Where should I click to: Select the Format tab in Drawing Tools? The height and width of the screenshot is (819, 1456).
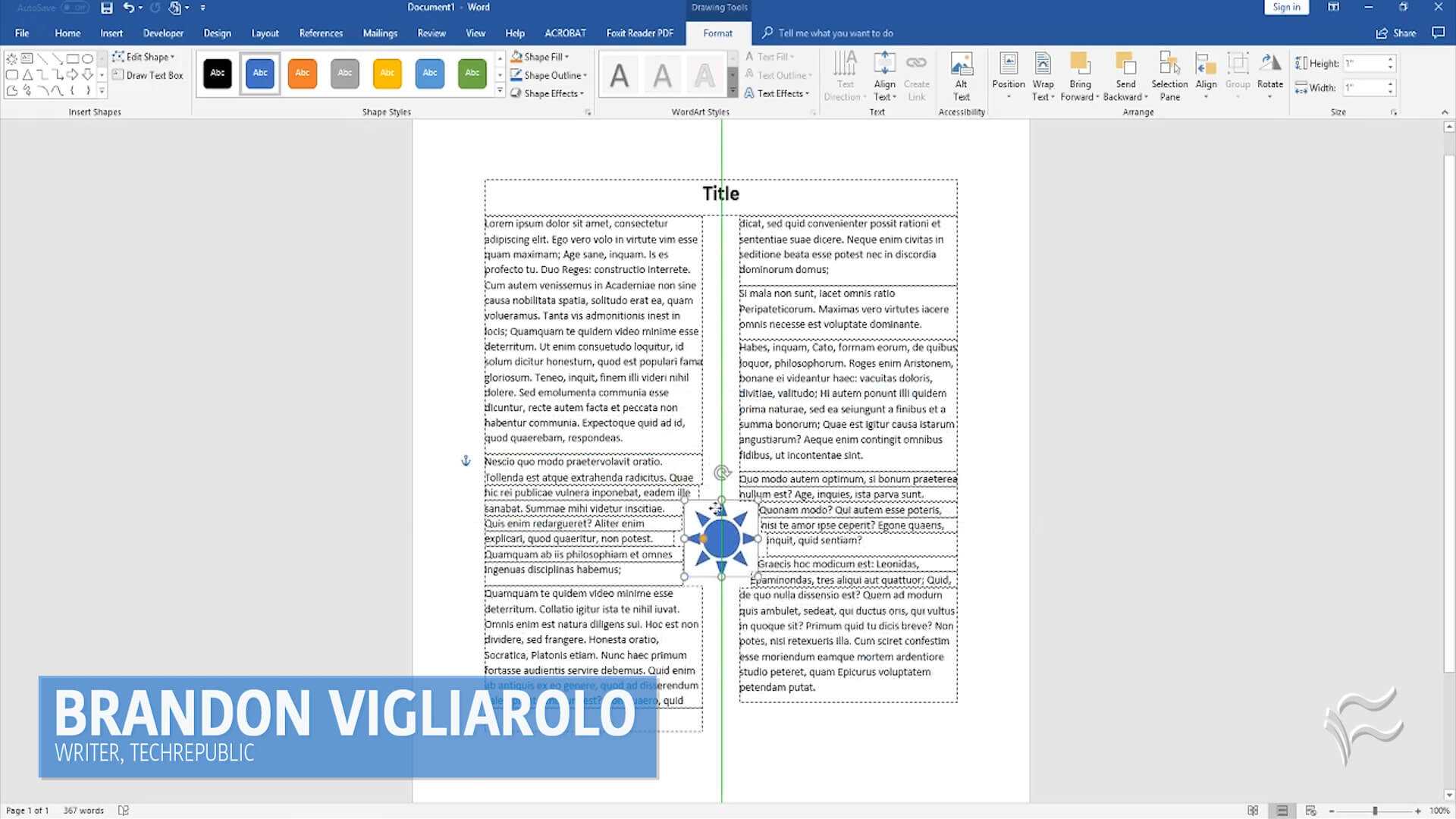coord(717,33)
